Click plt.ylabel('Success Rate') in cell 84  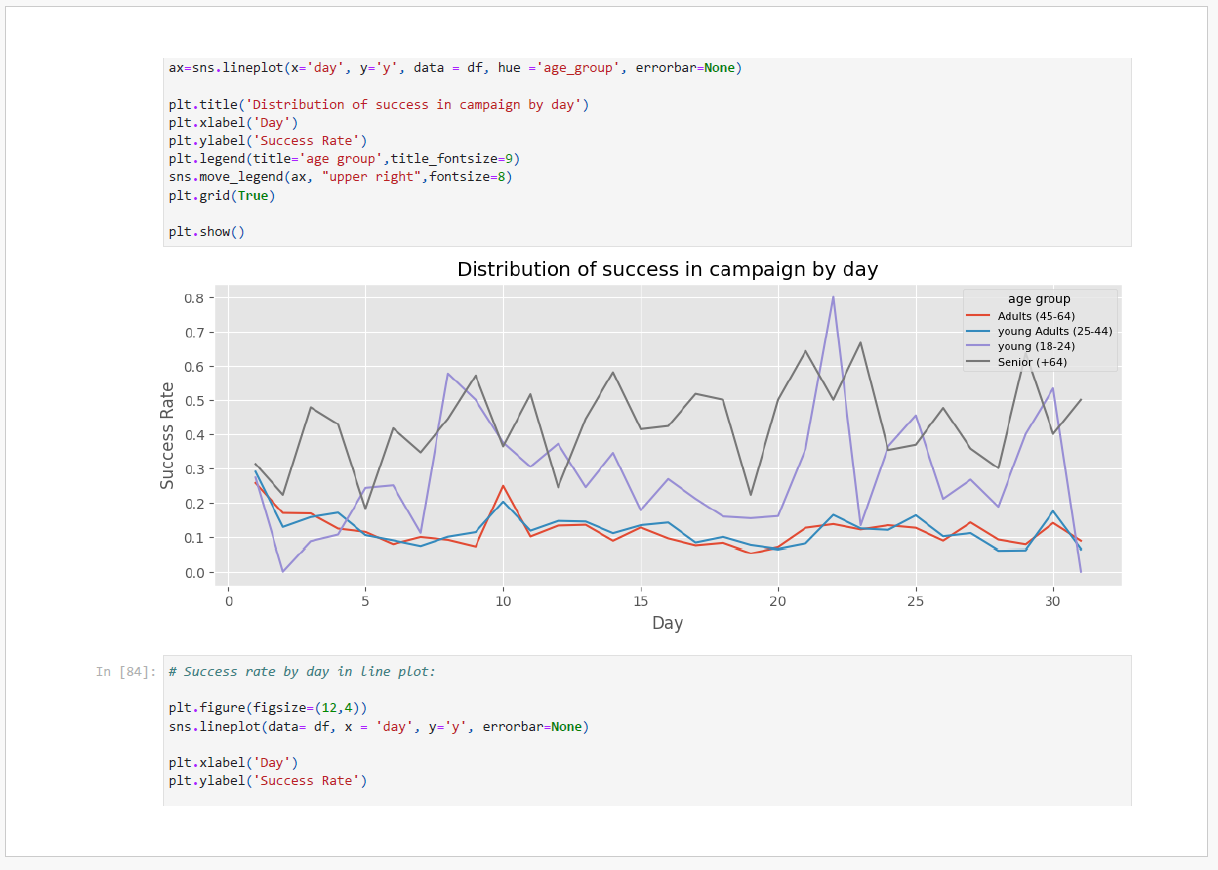click(267, 780)
